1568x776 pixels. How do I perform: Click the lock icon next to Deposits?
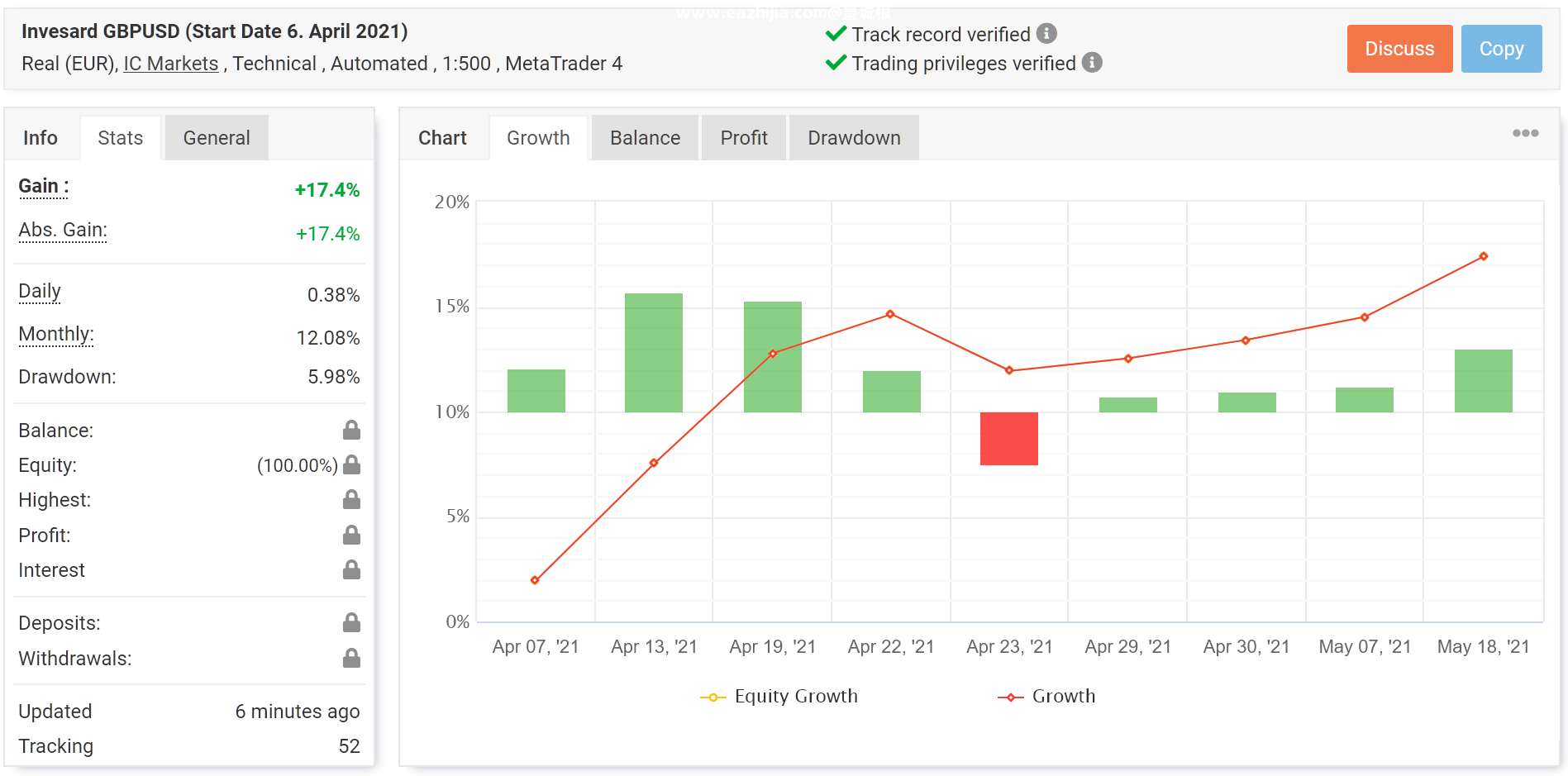351,622
